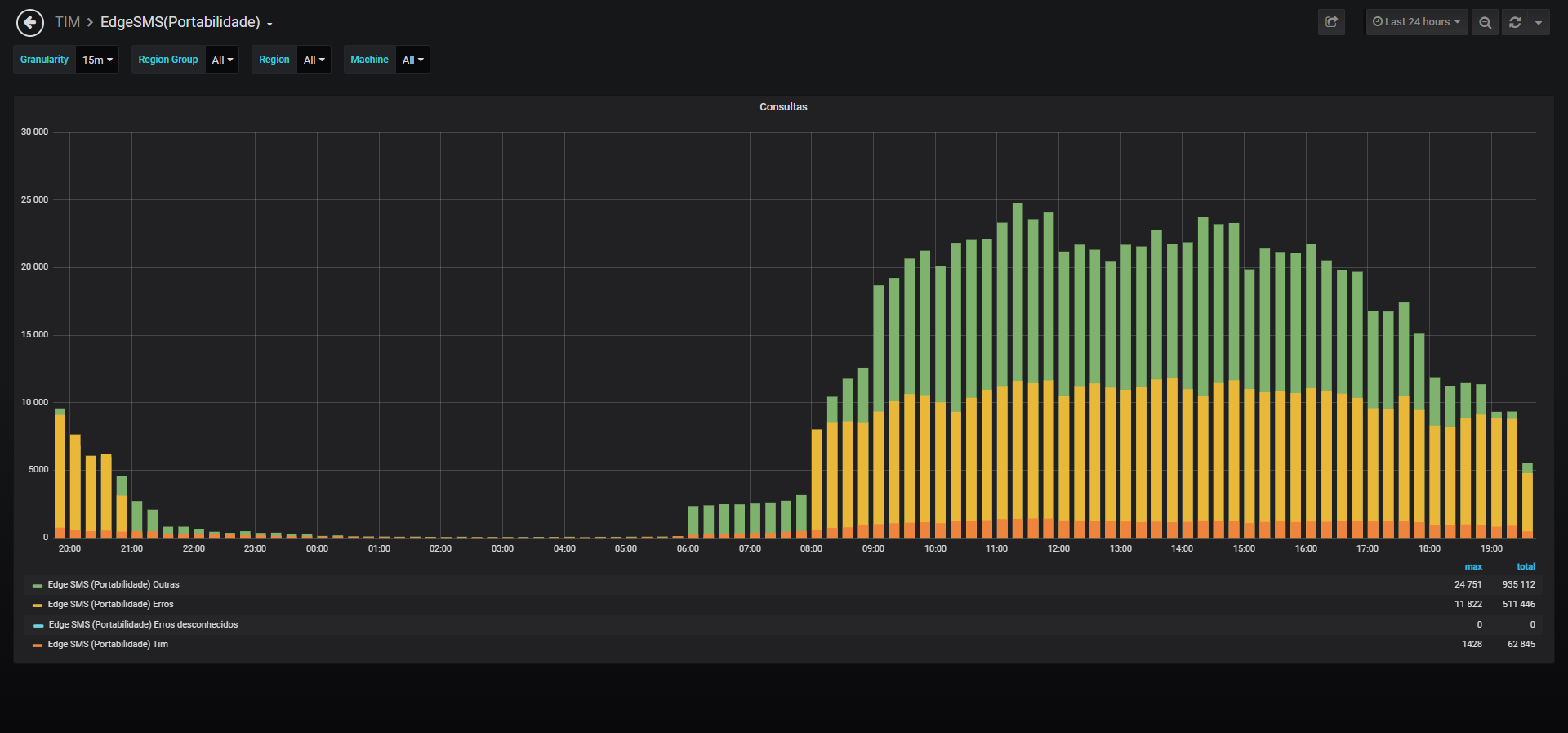Viewport: 1568px width, 733px height.
Task: Toggle the Tim series in the legend
Action: (x=108, y=644)
